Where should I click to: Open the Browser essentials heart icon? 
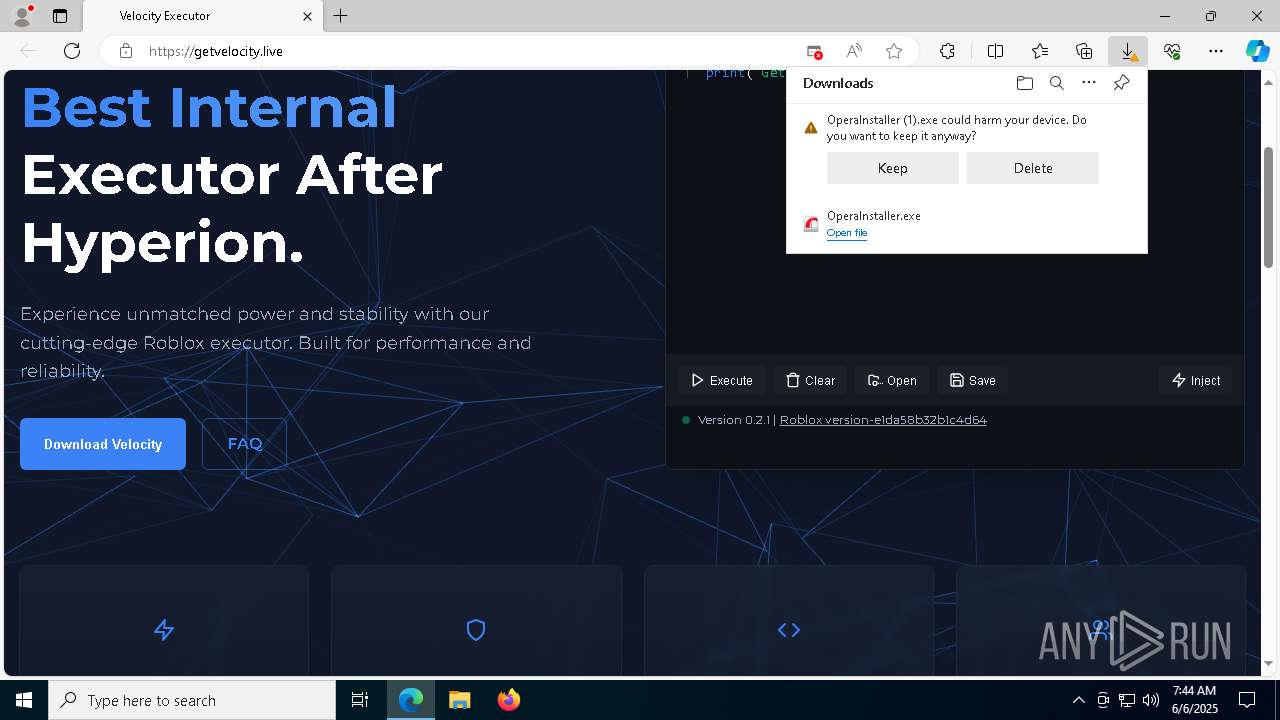click(x=1172, y=51)
